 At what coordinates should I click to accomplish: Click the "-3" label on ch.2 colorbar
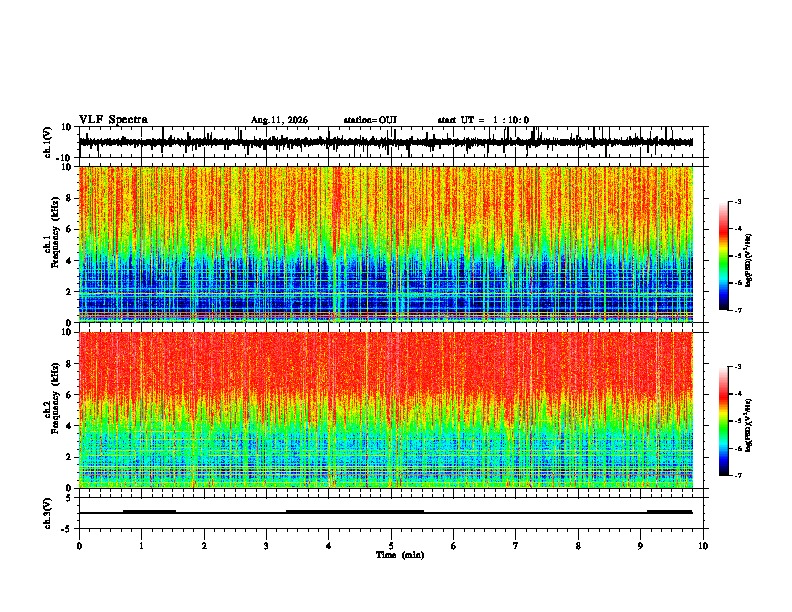pyautogui.click(x=737, y=367)
